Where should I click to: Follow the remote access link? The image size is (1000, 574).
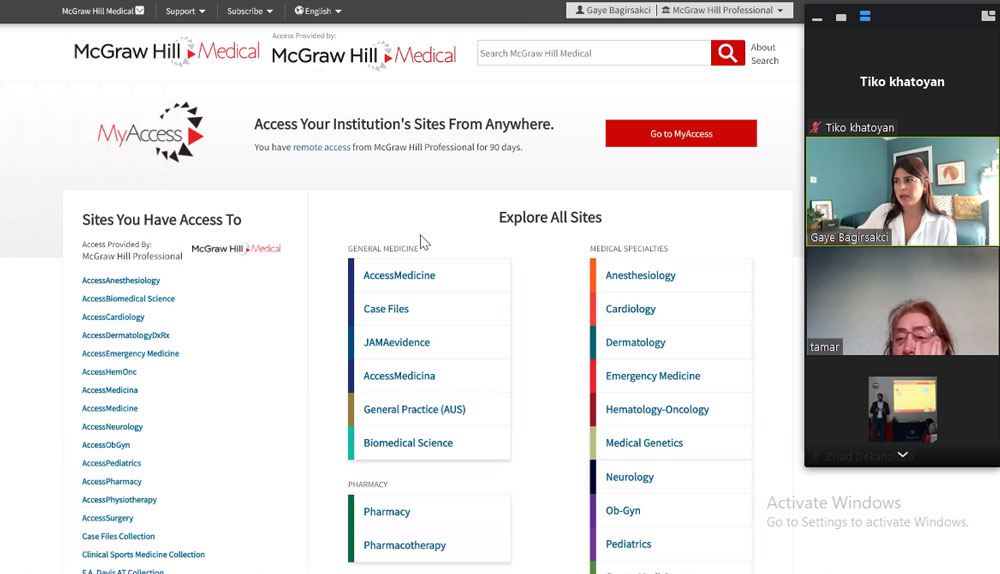(321, 147)
